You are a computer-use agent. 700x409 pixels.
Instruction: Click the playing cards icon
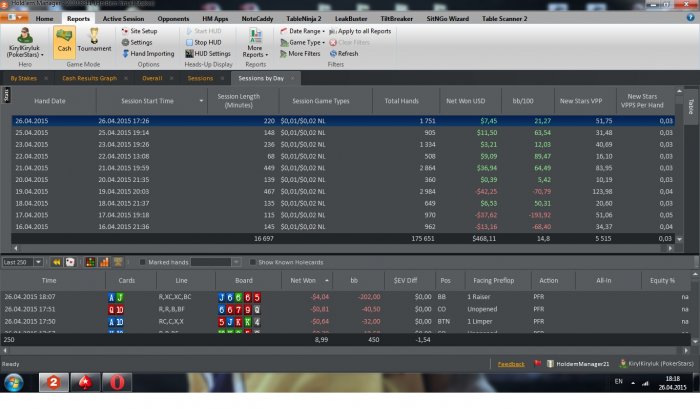click(70, 262)
